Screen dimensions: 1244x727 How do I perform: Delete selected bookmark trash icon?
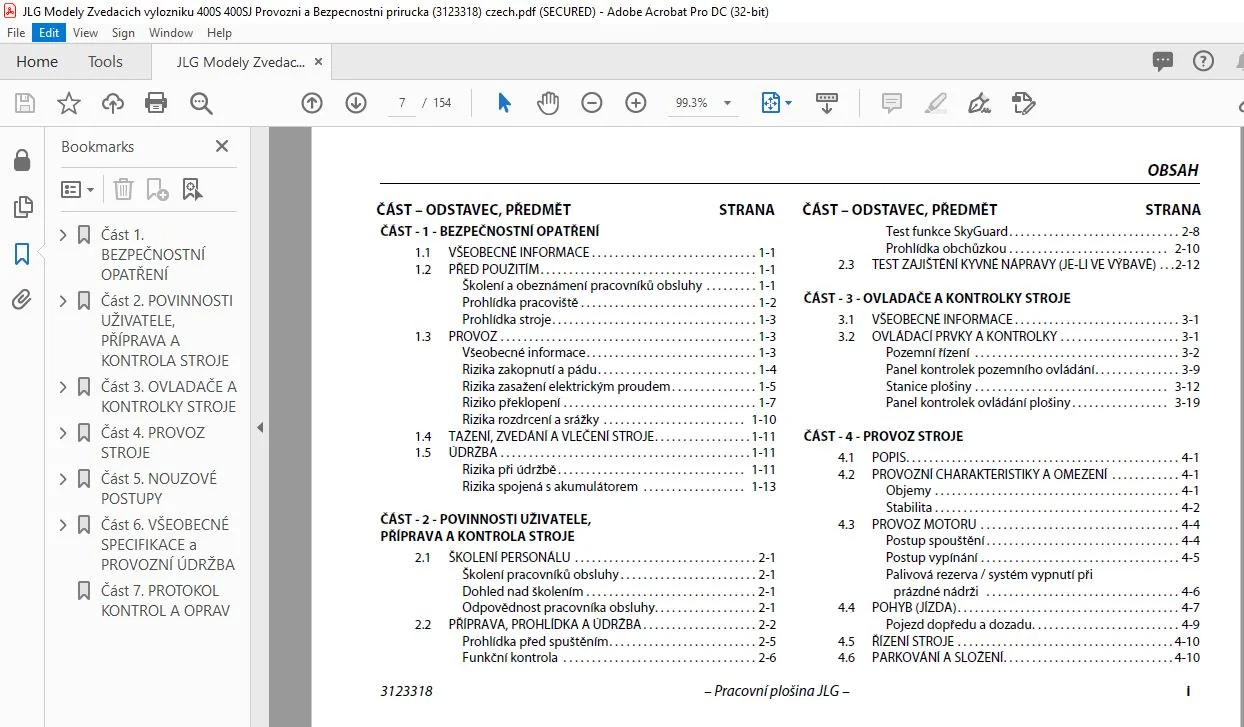coord(123,189)
